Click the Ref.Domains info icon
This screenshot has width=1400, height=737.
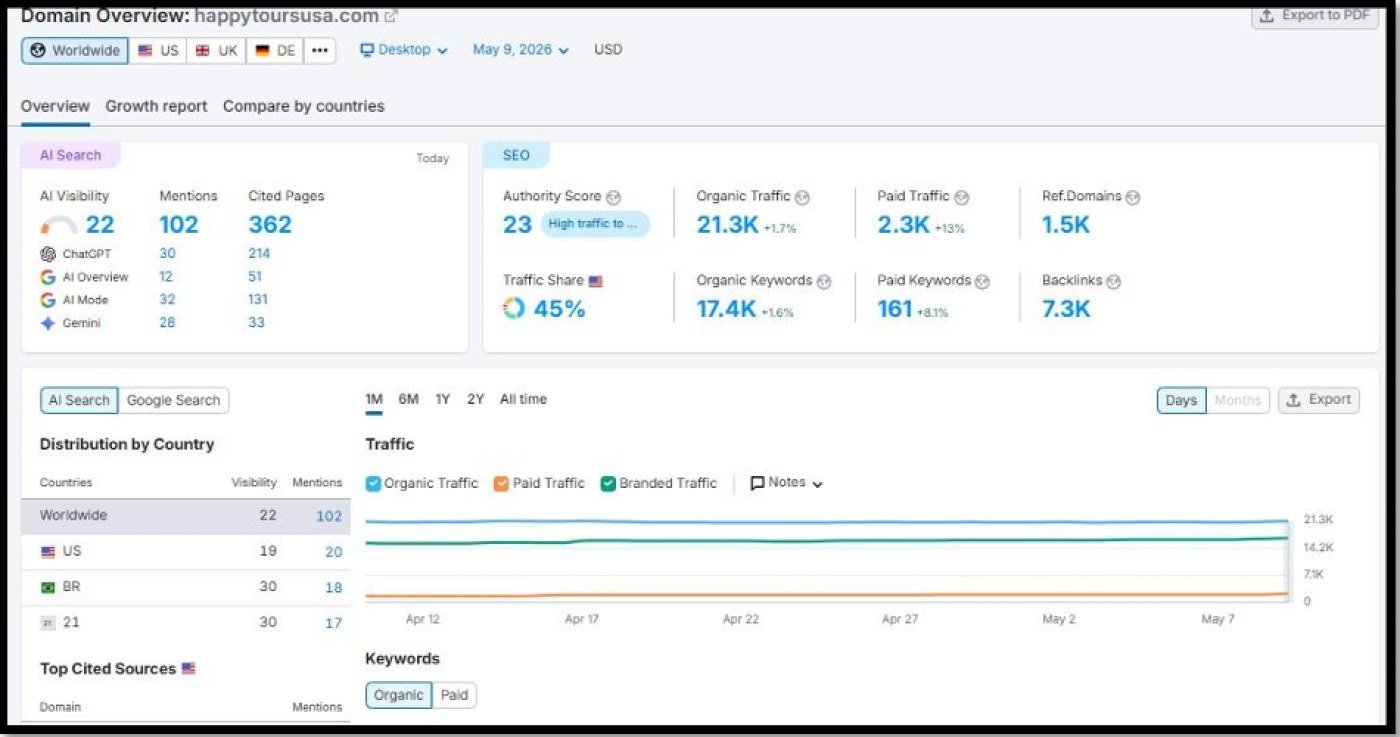point(1132,197)
